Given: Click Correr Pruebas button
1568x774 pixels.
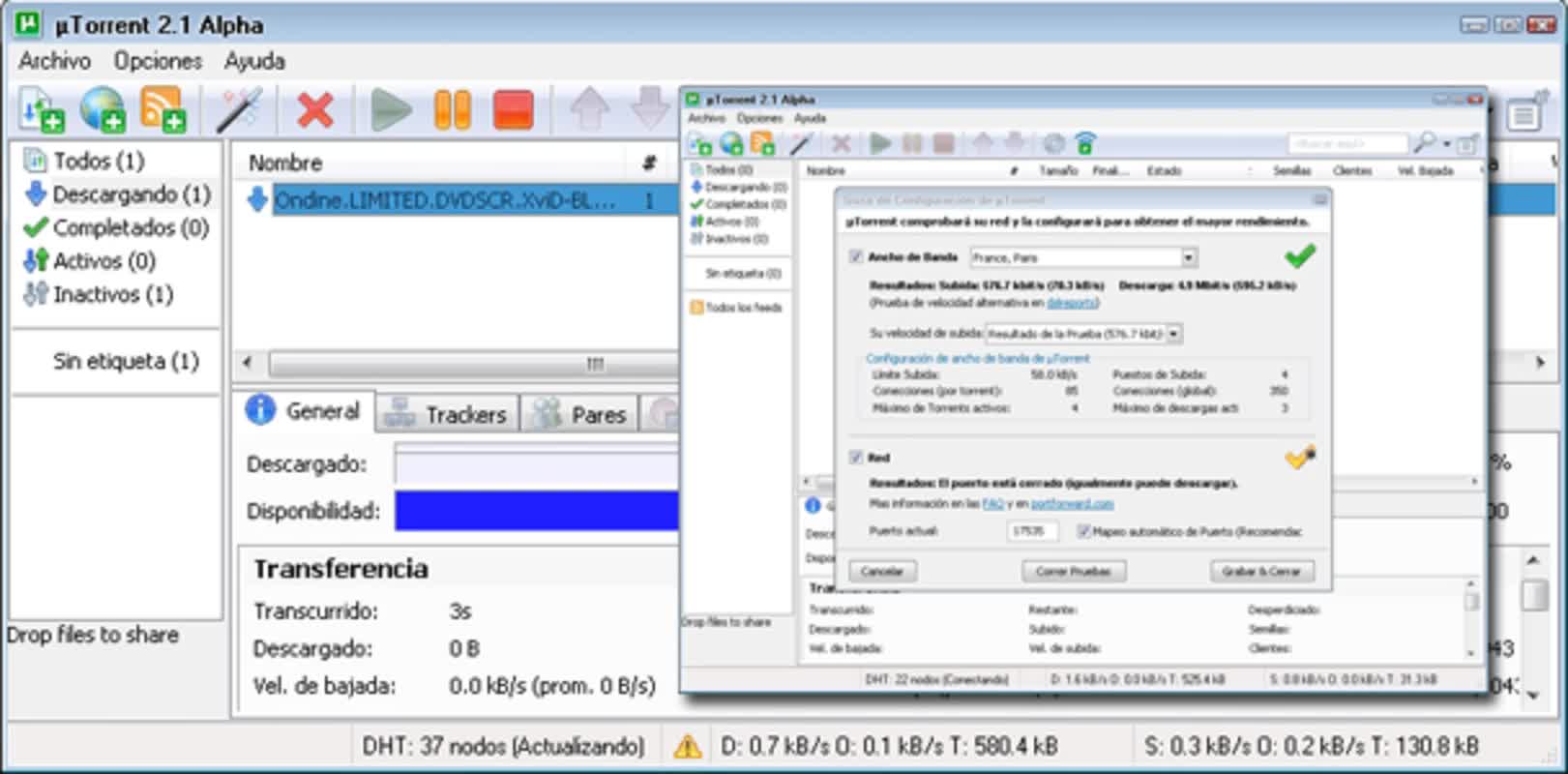Looking at the screenshot, I should point(1073,571).
